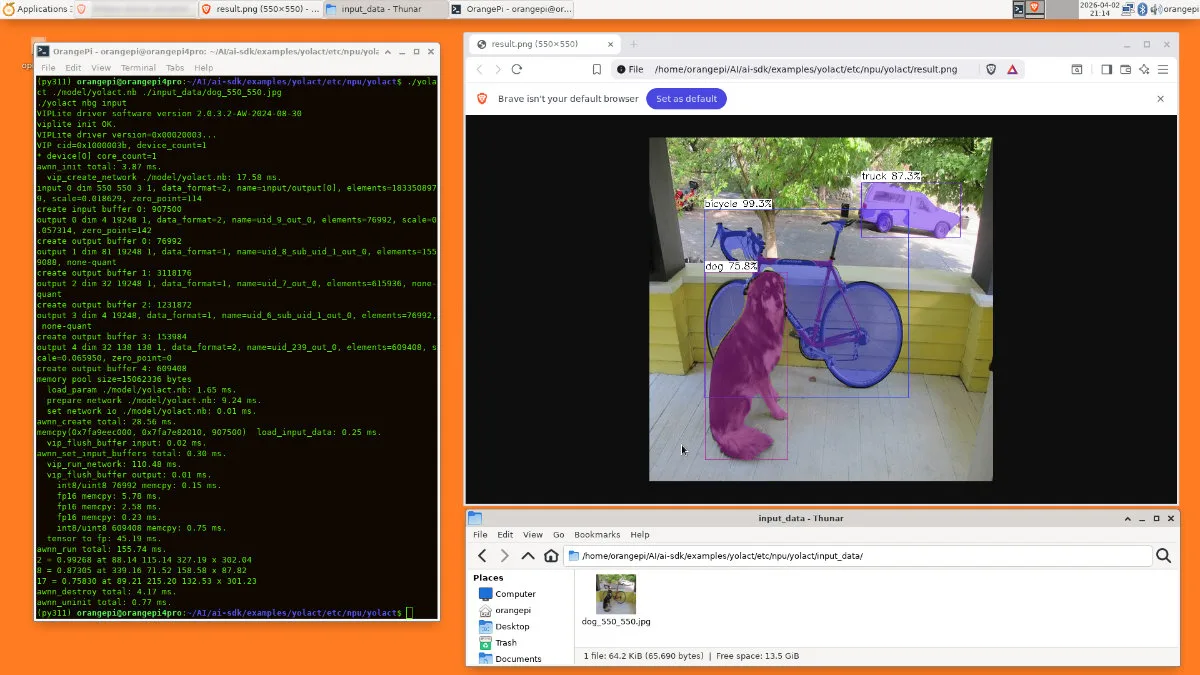This screenshot has height=675, width=1200.
Task: Click the Thunar path input field
Action: click(x=860, y=556)
